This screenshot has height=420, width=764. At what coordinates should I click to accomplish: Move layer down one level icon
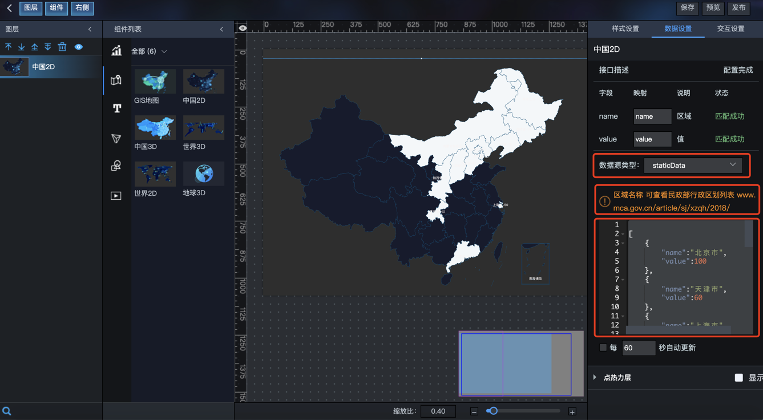21,47
